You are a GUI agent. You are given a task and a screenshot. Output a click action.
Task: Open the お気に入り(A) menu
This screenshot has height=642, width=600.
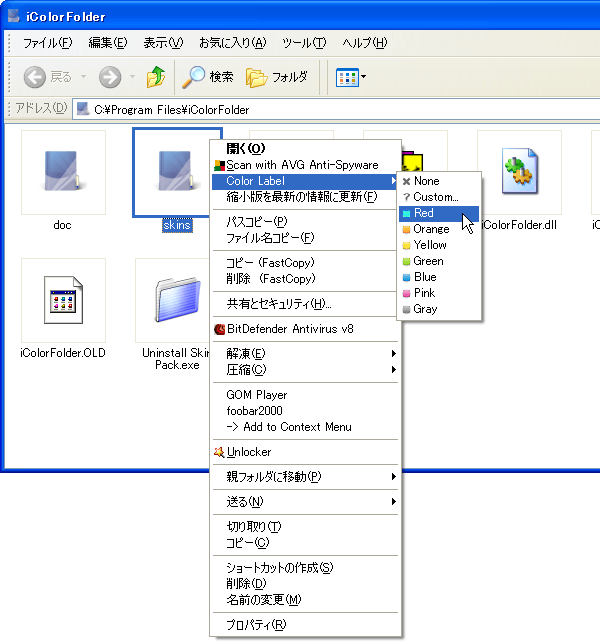pyautogui.click(x=233, y=43)
